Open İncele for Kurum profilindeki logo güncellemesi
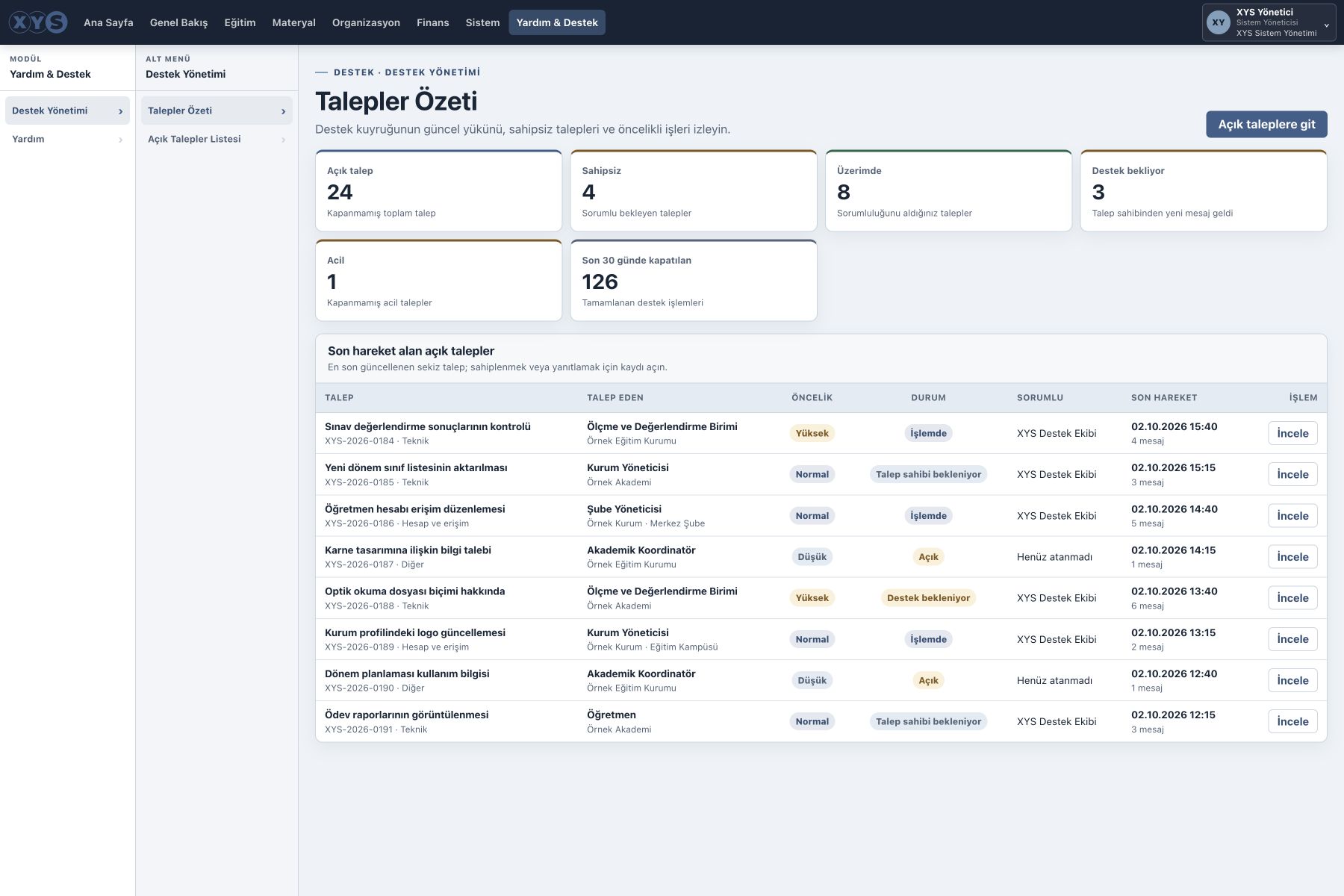 1292,639
